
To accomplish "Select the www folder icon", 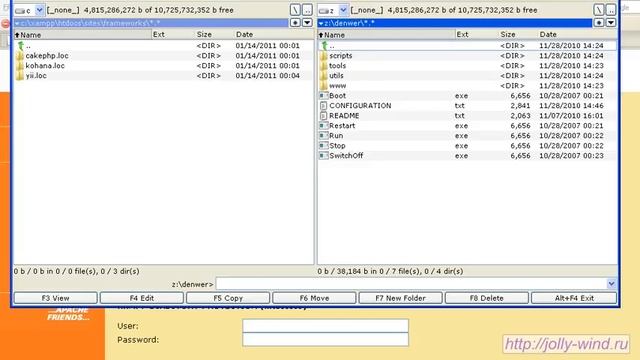I will (x=324, y=86).
